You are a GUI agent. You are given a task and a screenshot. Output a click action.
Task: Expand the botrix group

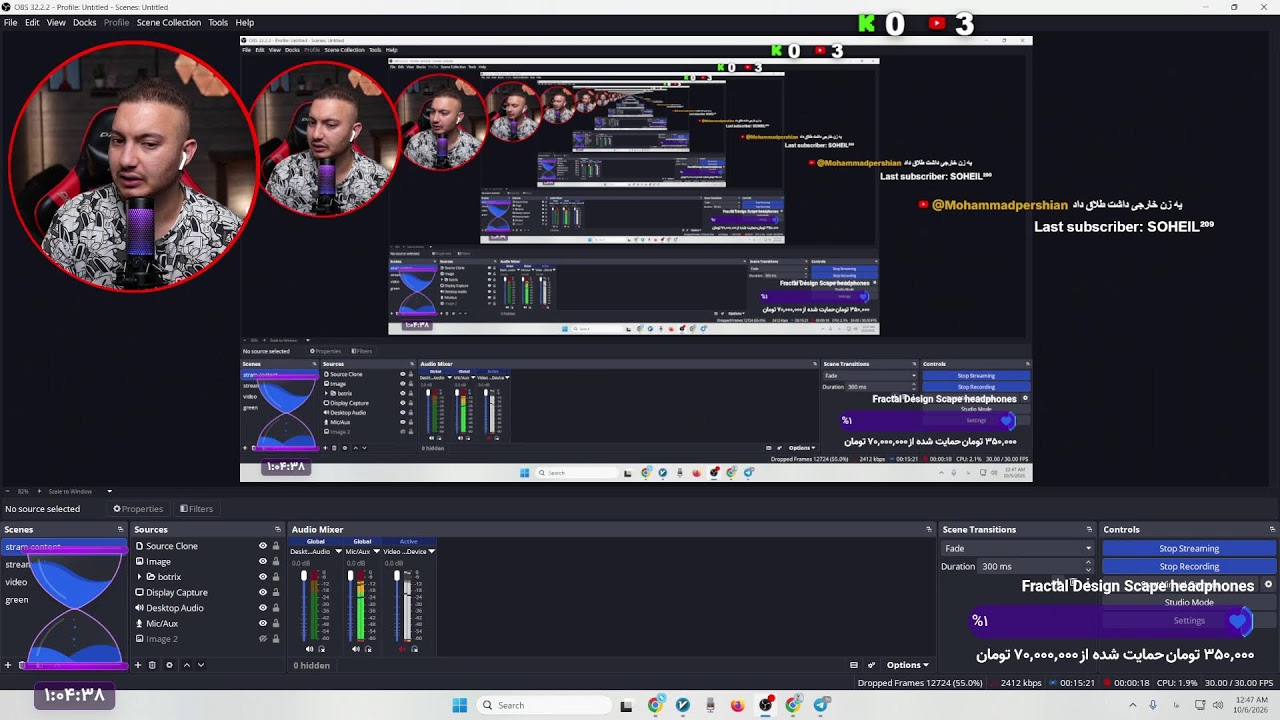pos(139,577)
